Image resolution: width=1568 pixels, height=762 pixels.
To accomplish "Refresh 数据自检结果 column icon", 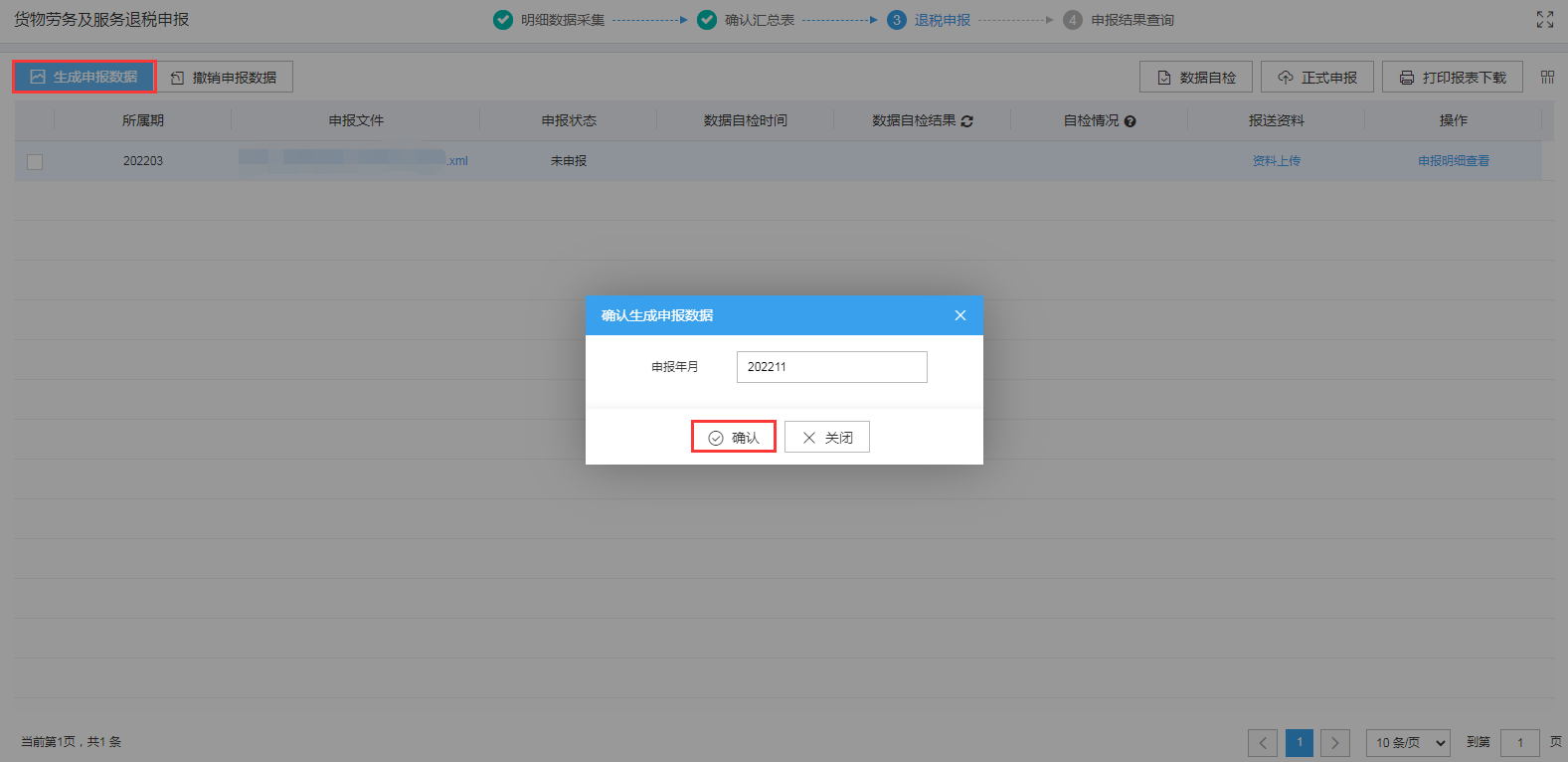I will (x=967, y=121).
